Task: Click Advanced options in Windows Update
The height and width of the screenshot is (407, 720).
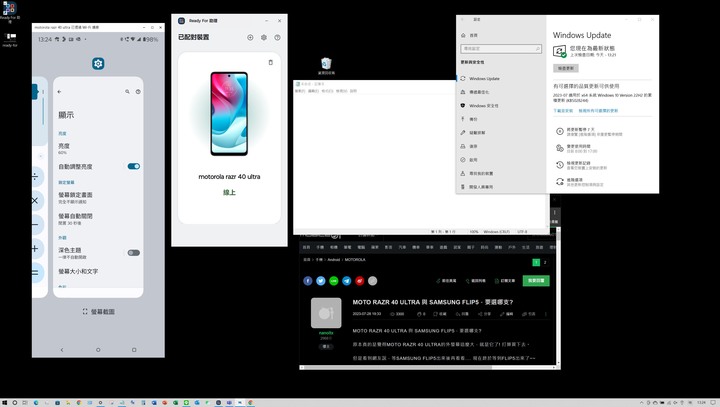Action: tap(579, 182)
